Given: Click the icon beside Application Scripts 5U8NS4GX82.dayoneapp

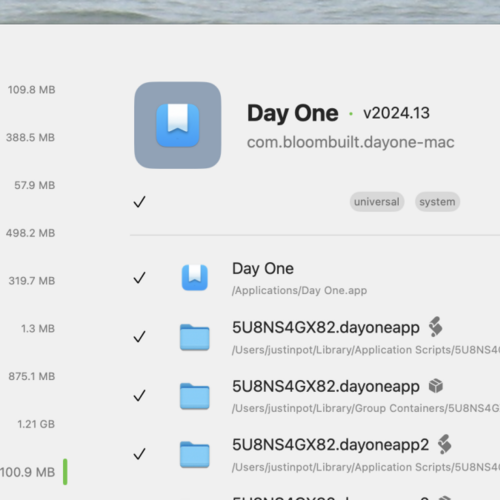Looking at the screenshot, I should coord(436,327).
